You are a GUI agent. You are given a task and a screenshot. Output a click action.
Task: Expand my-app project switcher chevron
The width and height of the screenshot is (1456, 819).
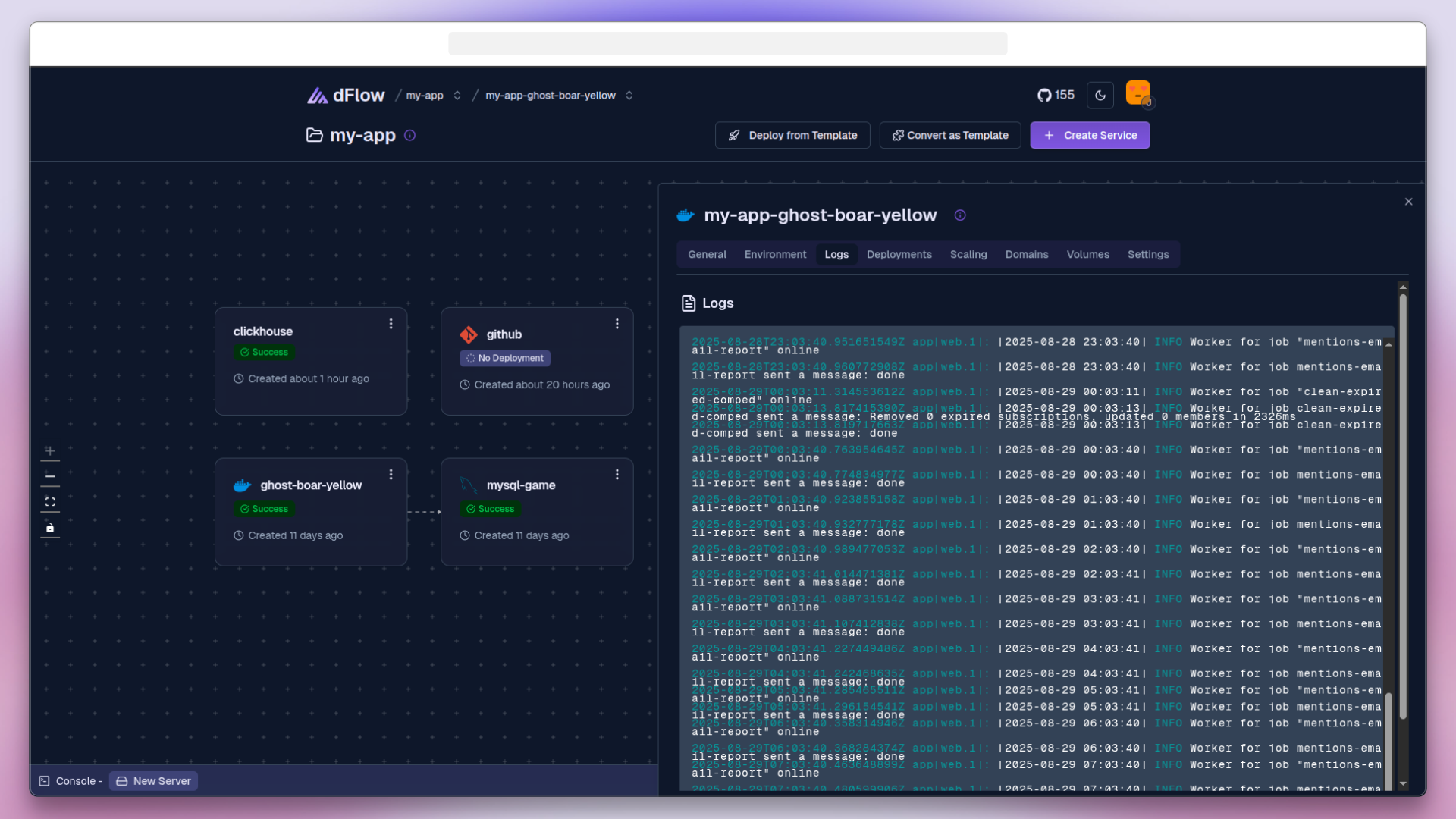tap(457, 96)
